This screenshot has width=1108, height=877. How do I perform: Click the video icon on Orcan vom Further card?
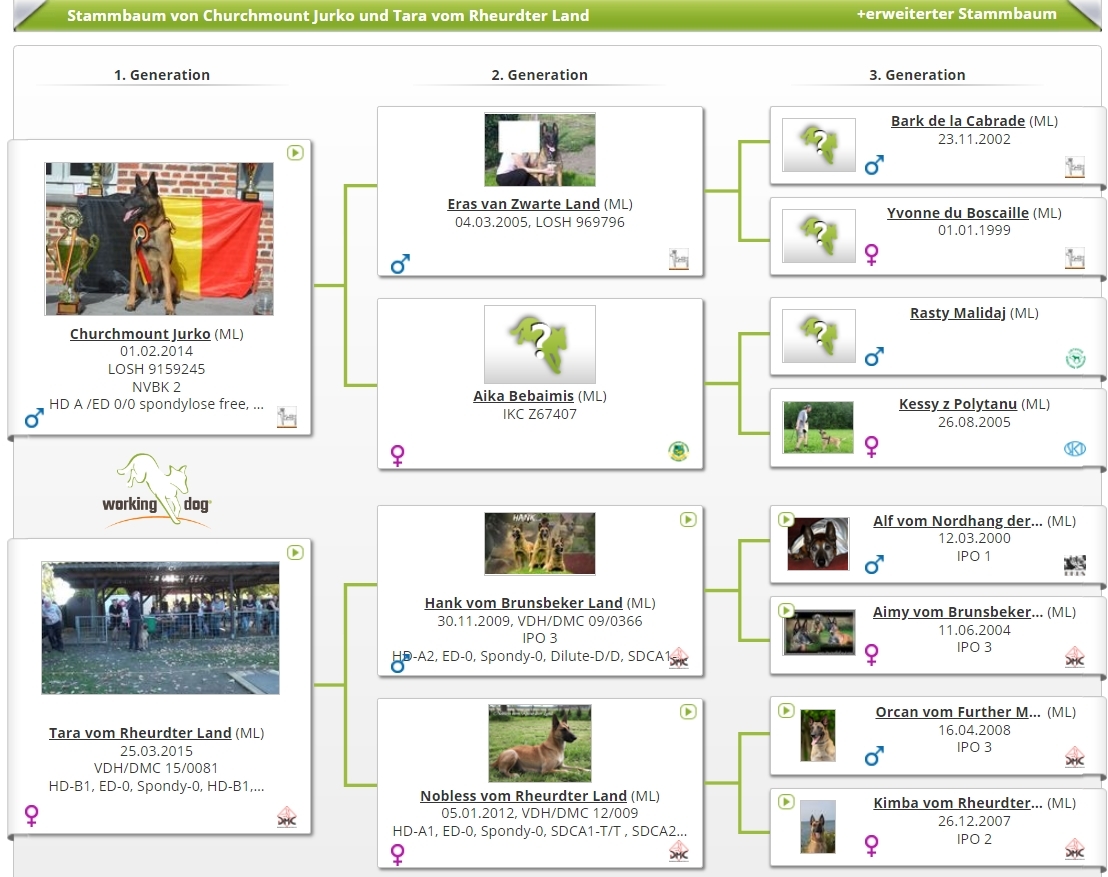click(786, 711)
